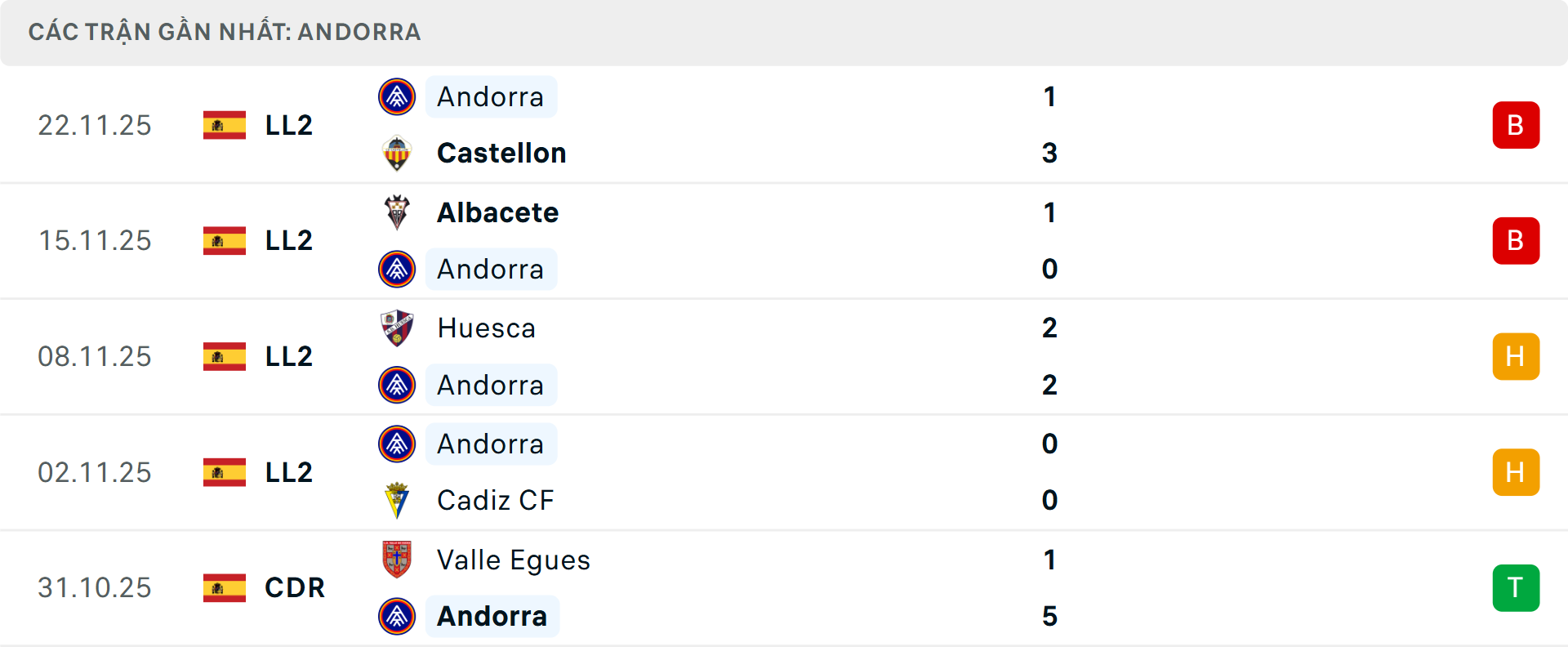Click Spain flag in the 15.11.25 row
This screenshot has height=647, width=1568.
(225, 241)
